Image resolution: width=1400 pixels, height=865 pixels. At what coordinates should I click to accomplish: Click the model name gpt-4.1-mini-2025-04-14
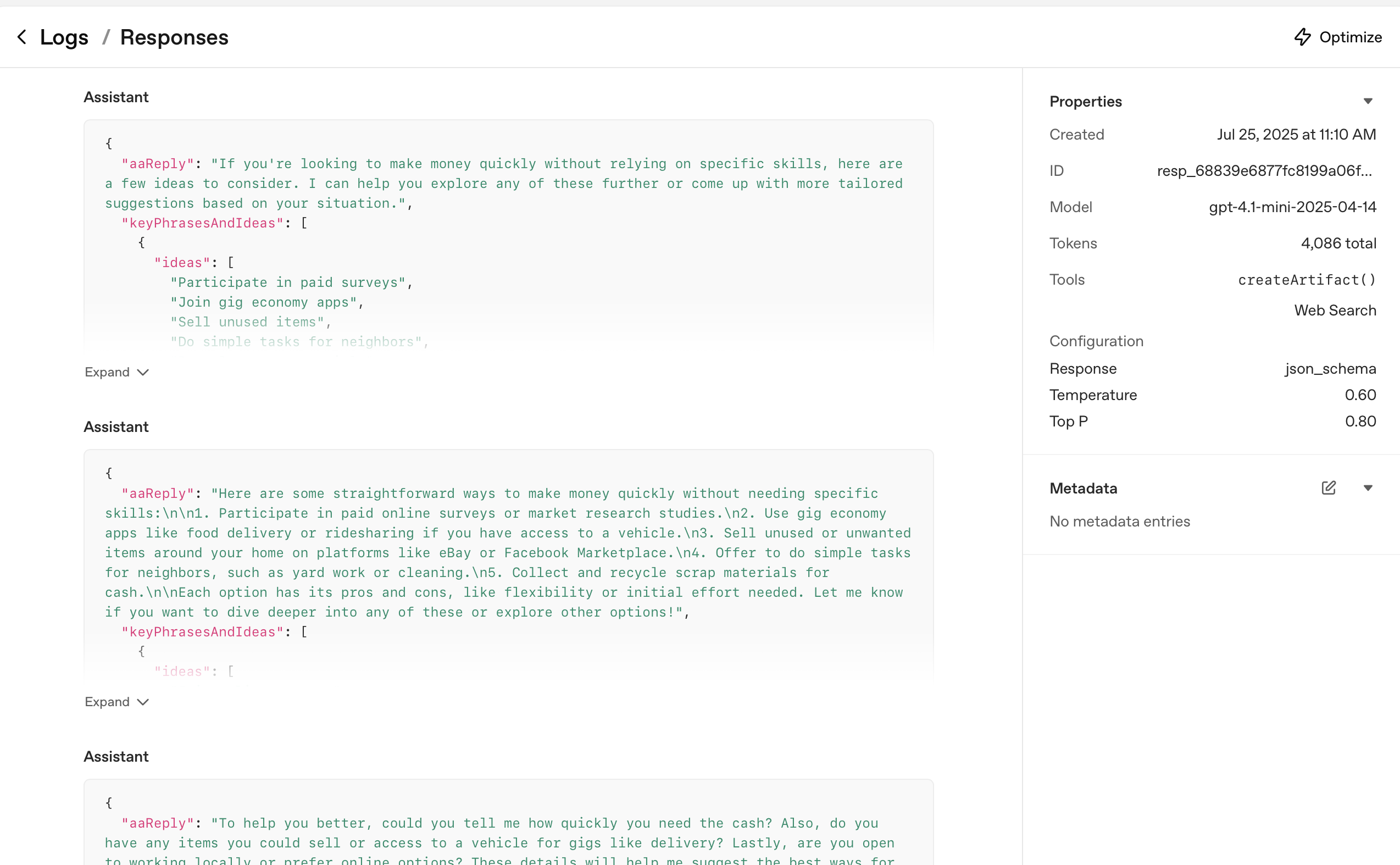[x=1292, y=207]
